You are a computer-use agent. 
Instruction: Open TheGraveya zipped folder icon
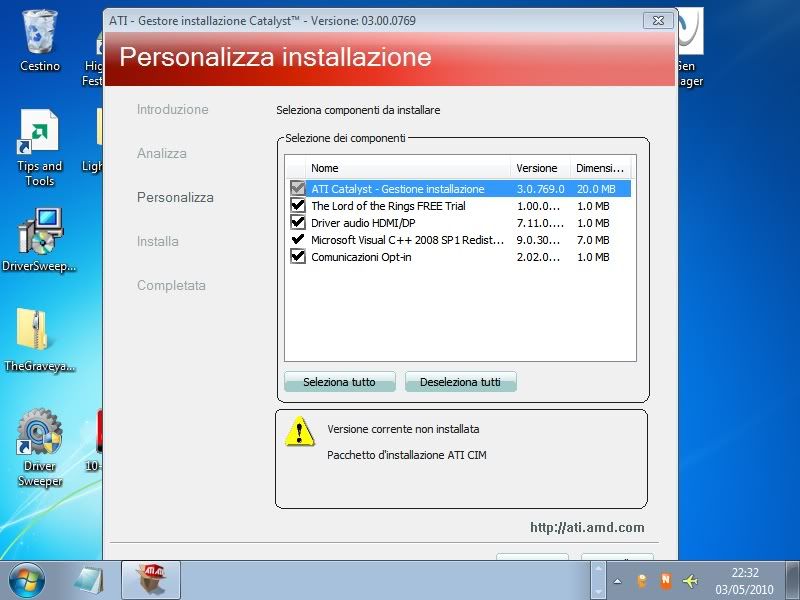click(39, 339)
